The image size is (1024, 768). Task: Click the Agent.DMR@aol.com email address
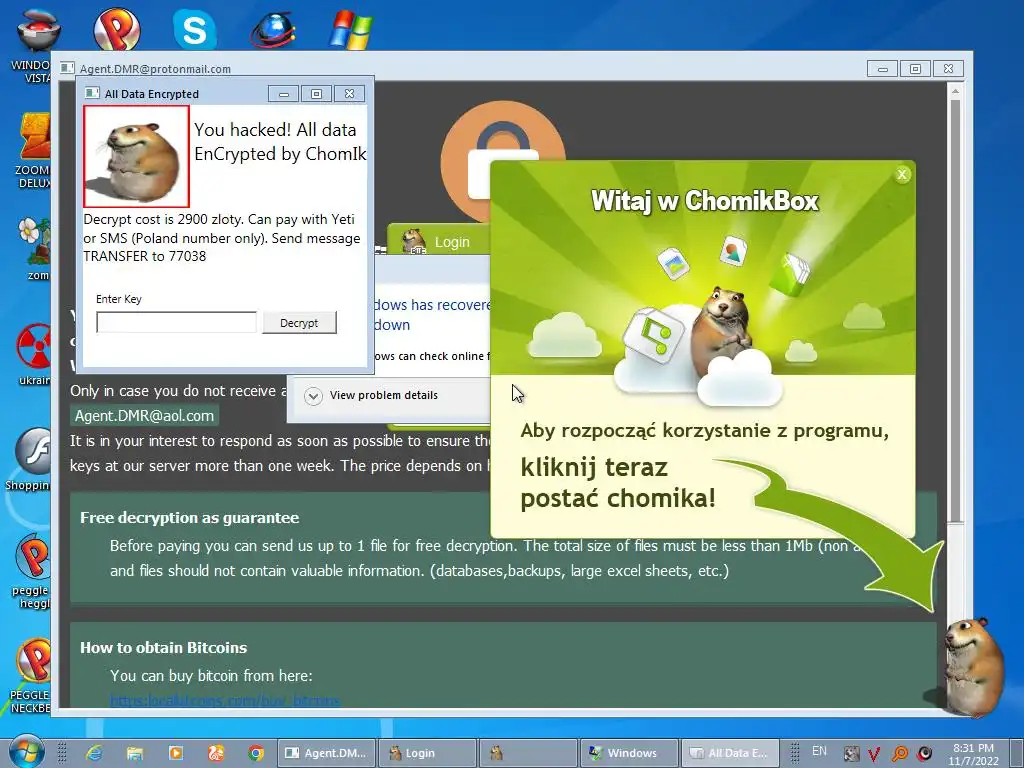click(144, 416)
